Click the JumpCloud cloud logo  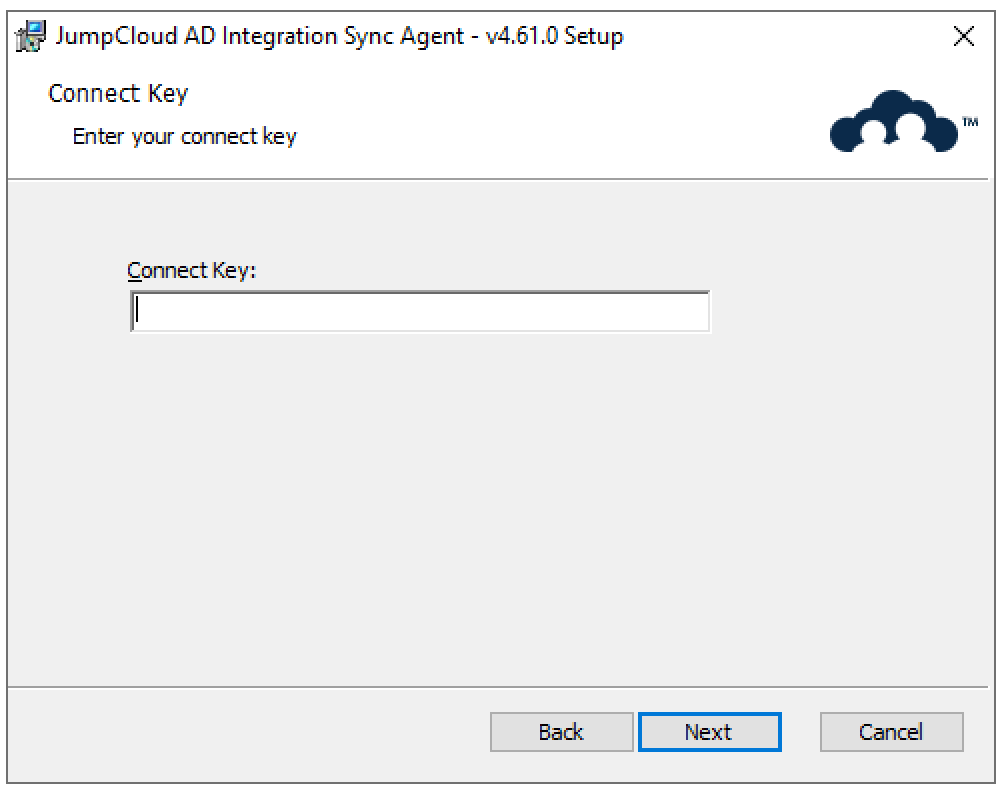[x=893, y=123]
